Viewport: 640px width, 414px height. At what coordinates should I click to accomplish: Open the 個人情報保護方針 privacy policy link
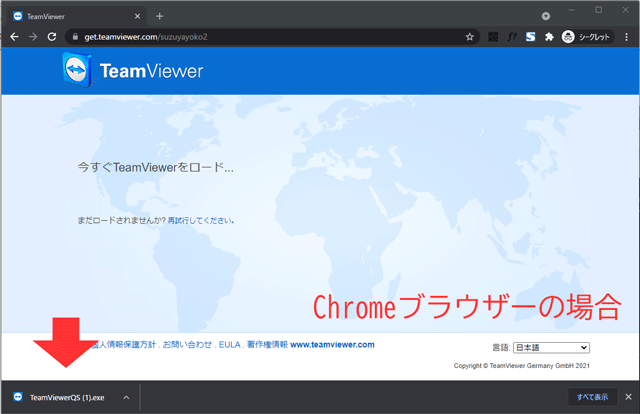(x=123, y=345)
